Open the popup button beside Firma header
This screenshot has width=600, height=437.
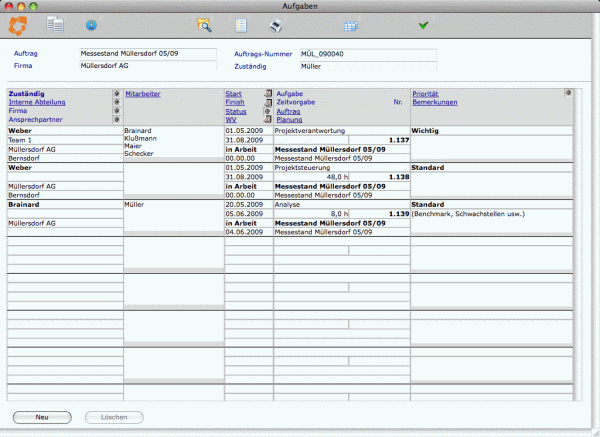(117, 111)
